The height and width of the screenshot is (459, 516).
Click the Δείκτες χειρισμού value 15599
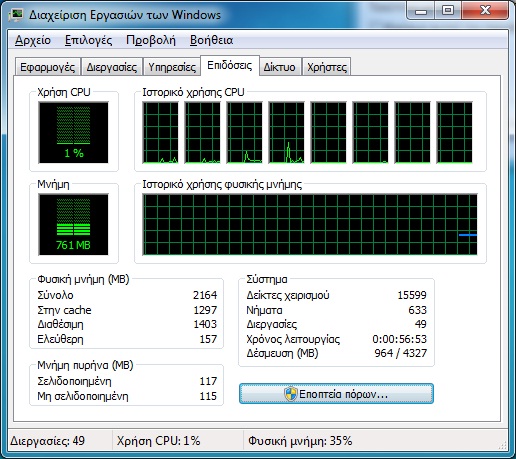point(412,295)
